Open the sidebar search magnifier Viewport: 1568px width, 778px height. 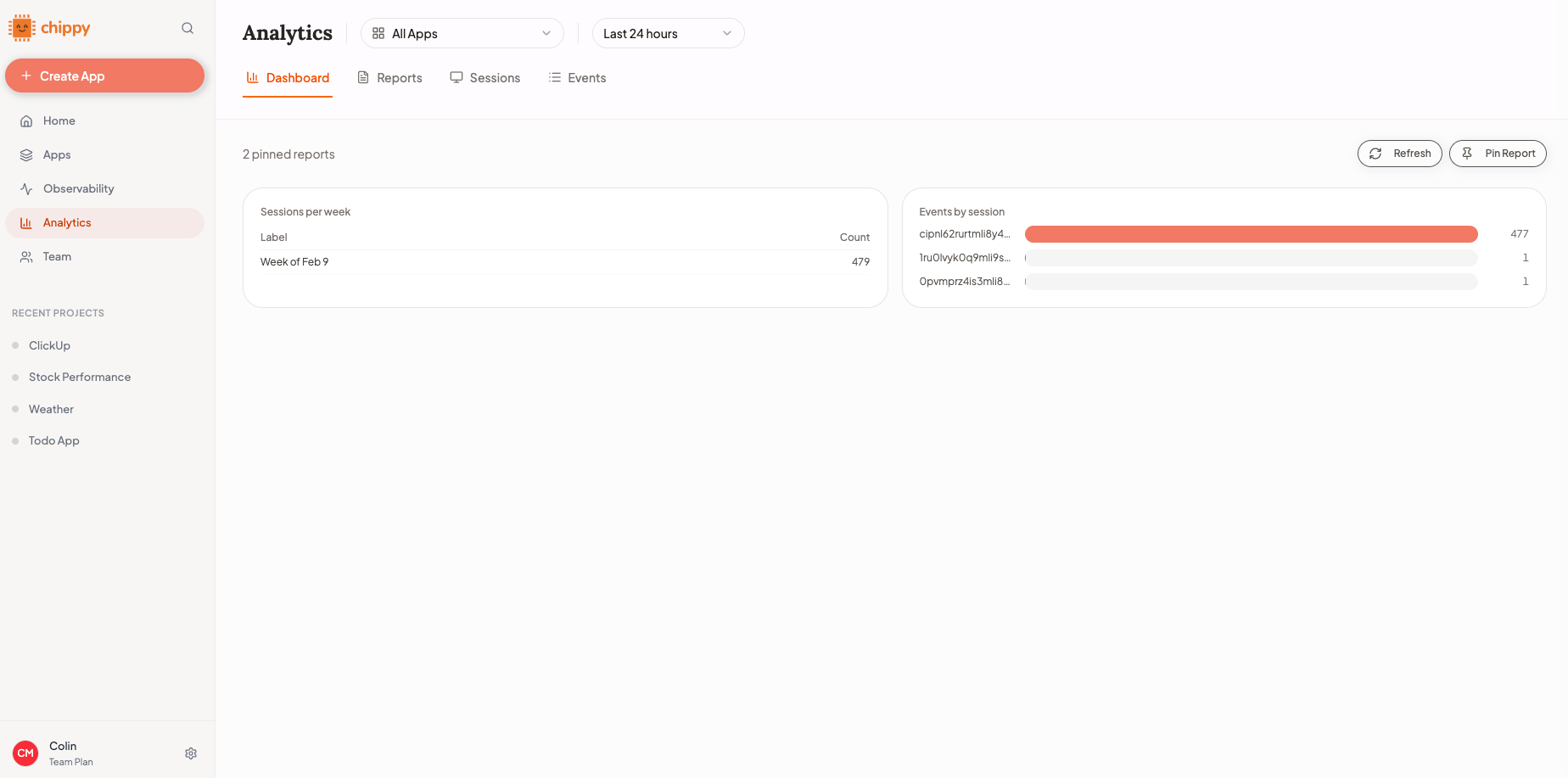tap(188, 28)
